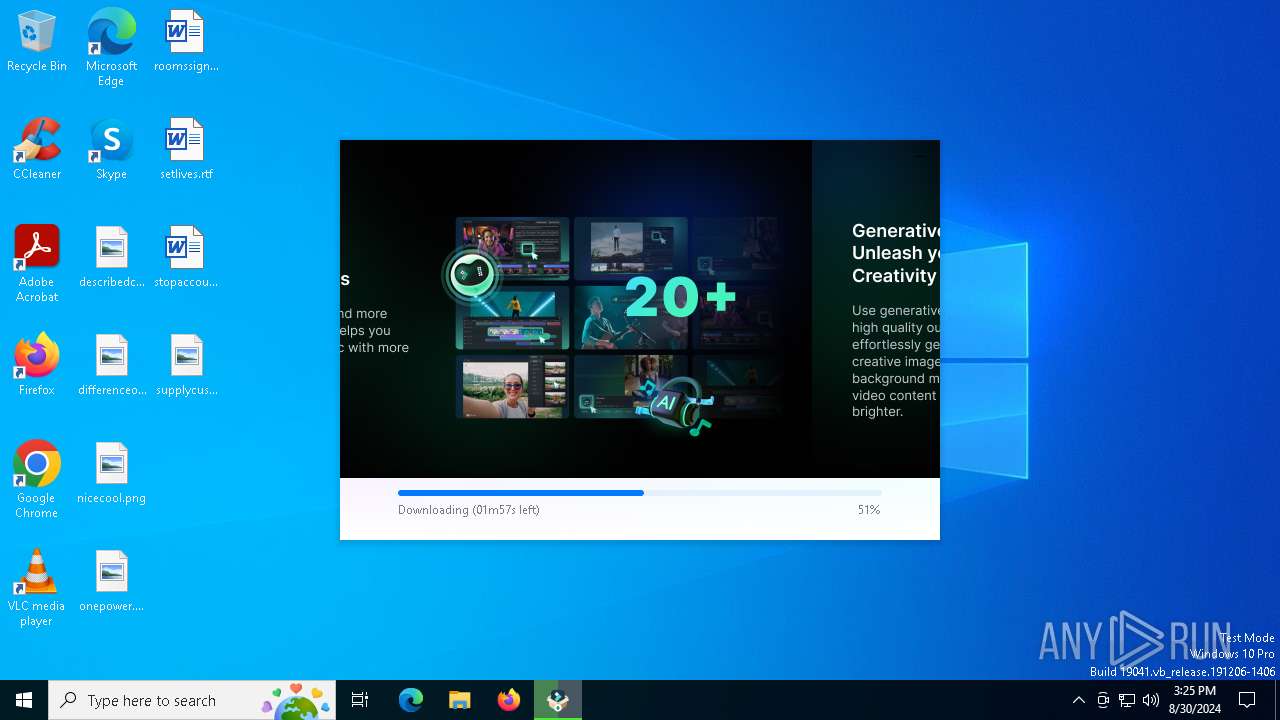Open the clock showing 3:25 PM
Screen dimensions: 1280x720
point(1195,700)
